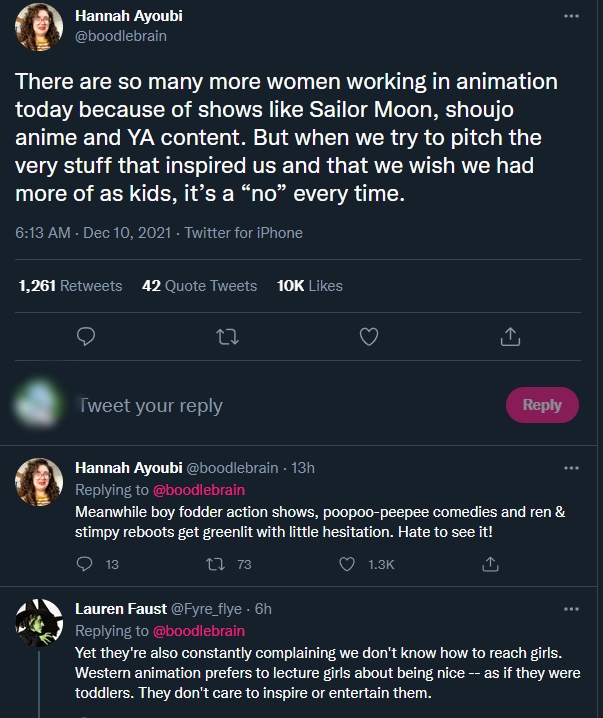This screenshot has width=603, height=718.
Task: Click reply icon showing 13 replies
Action: (86, 564)
